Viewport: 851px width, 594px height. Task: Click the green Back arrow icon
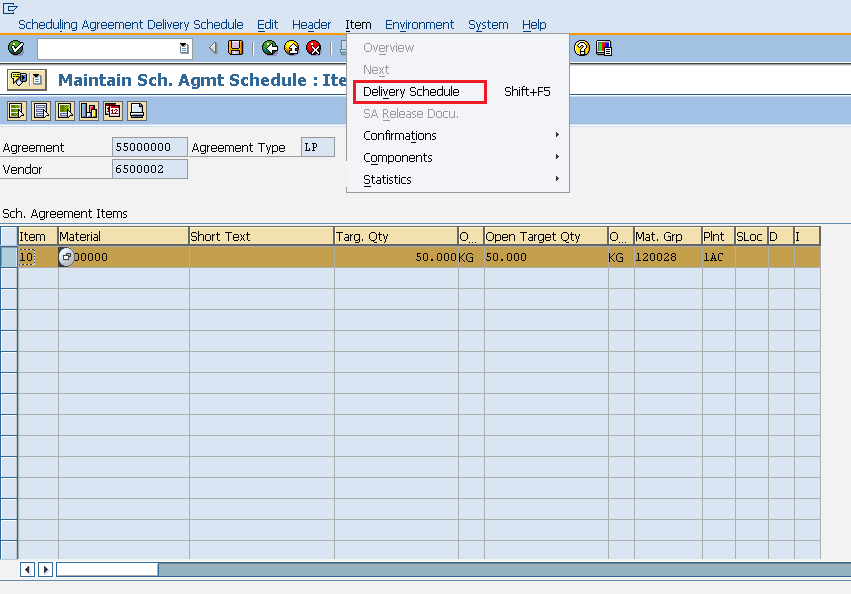269,48
